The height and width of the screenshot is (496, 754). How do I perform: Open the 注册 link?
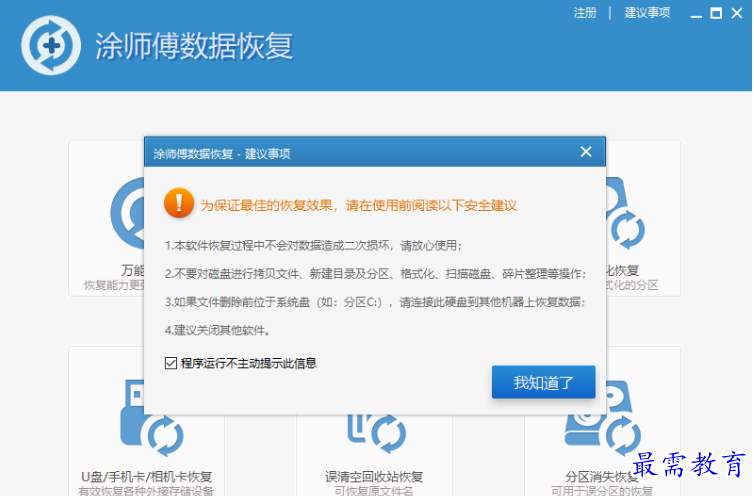point(585,13)
